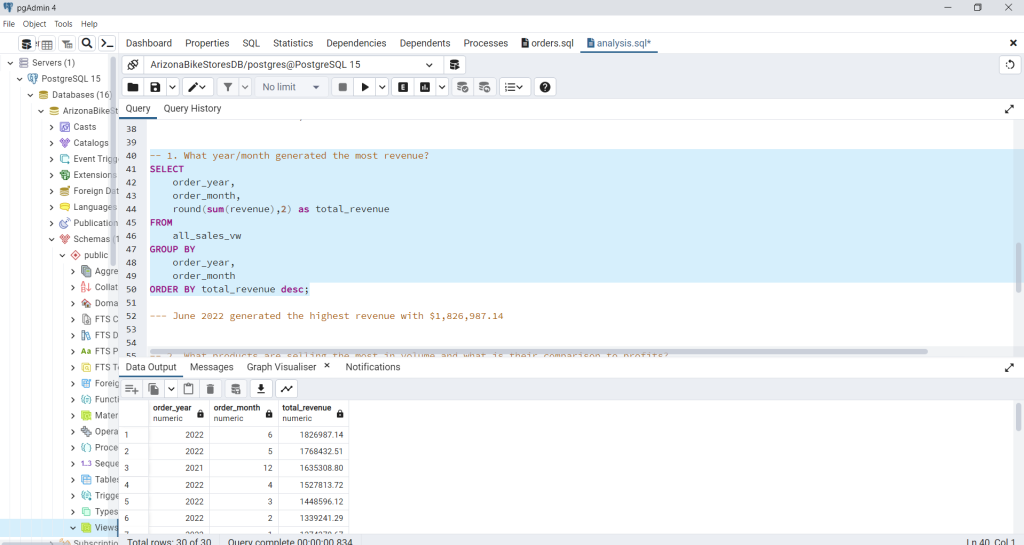Viewport: 1024px width, 545px height.
Task: Click the Help question mark icon
Action: (x=545, y=87)
